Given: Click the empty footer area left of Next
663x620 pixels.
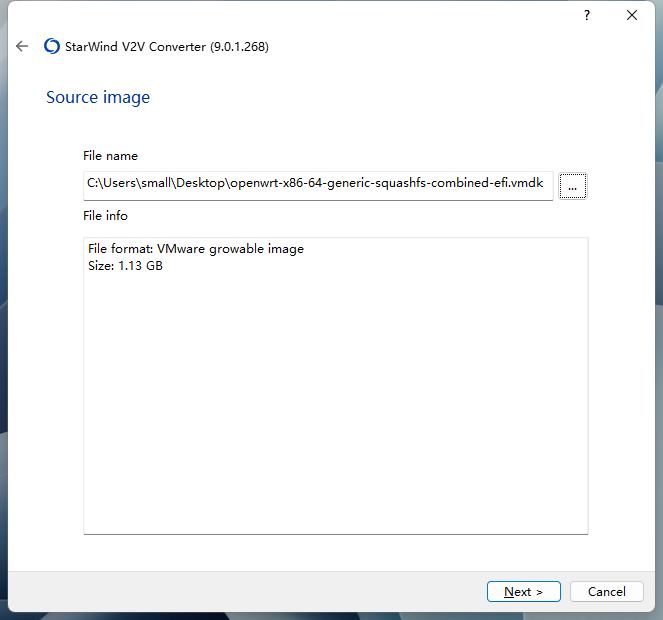Looking at the screenshot, I should click(250, 592).
